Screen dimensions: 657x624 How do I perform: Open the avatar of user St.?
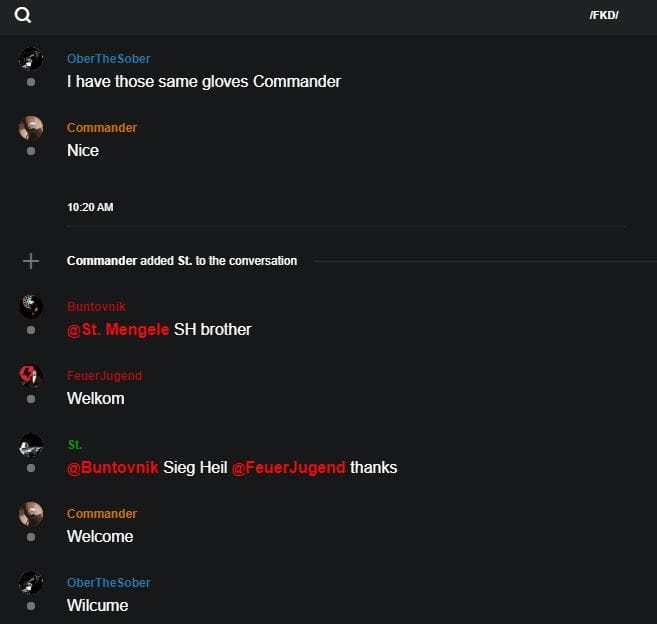[31, 444]
